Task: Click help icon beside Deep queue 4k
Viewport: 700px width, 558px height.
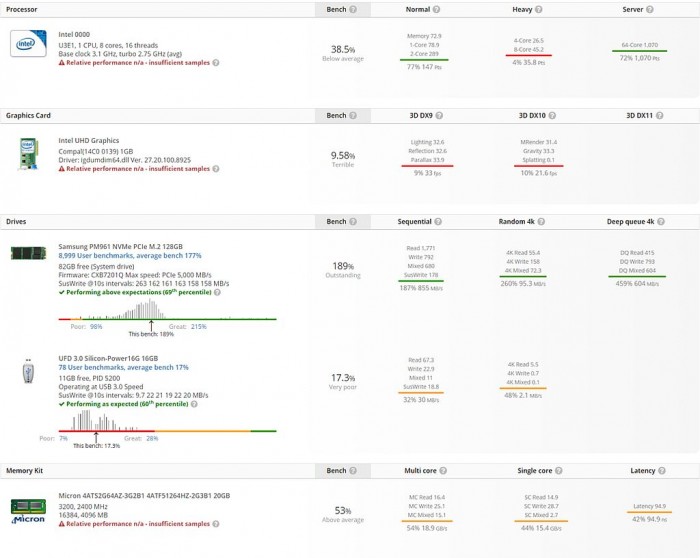Action: point(660,221)
